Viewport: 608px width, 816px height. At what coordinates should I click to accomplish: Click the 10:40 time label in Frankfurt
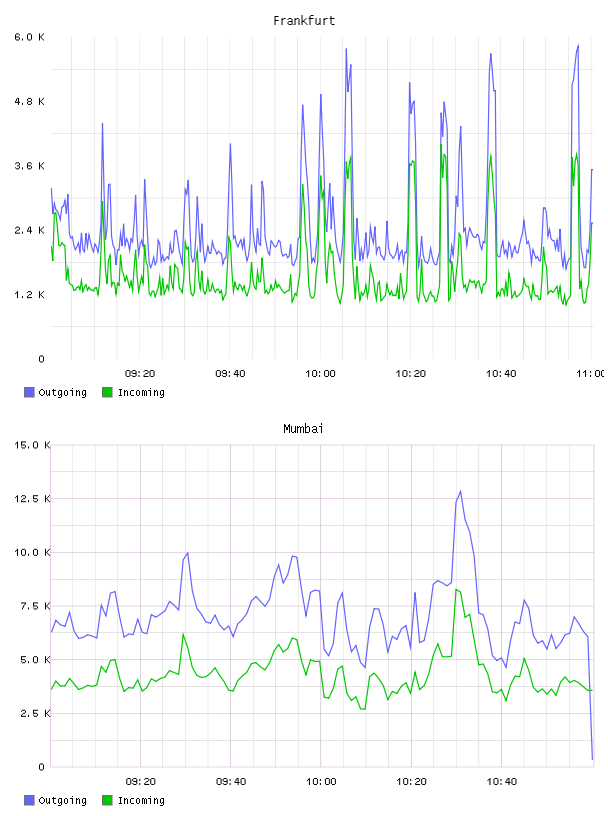click(x=501, y=374)
